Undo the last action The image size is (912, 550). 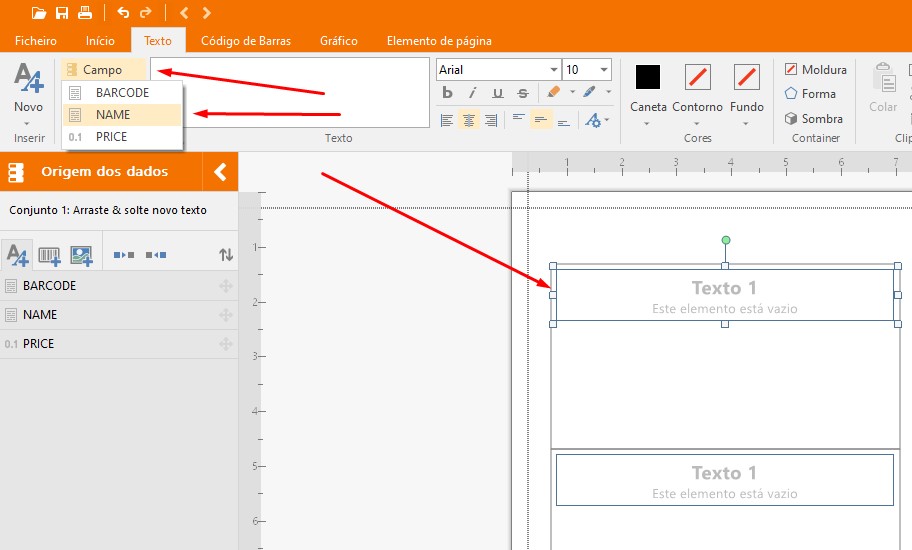[x=123, y=13]
